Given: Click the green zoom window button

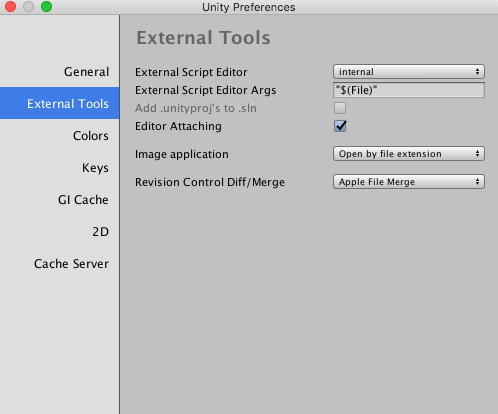Looking at the screenshot, I should click(x=46, y=6).
